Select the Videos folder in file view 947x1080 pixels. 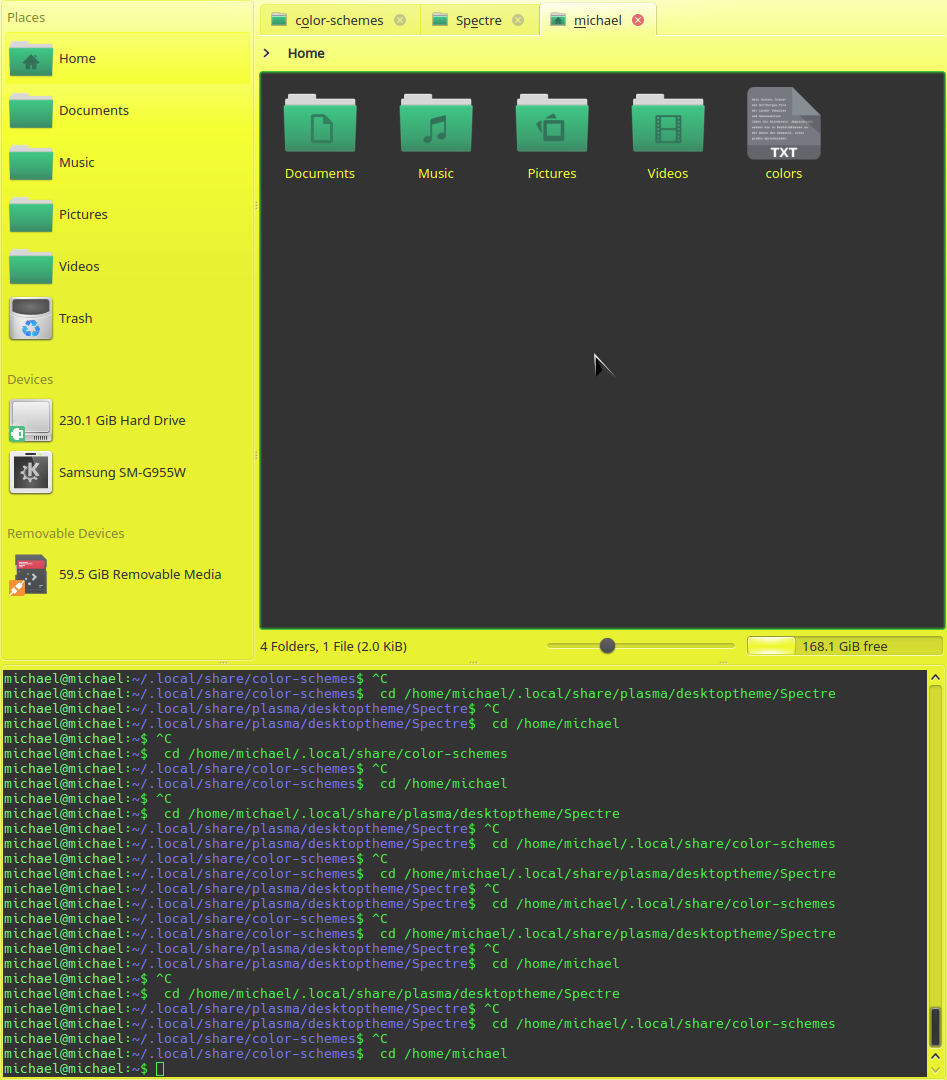point(667,137)
